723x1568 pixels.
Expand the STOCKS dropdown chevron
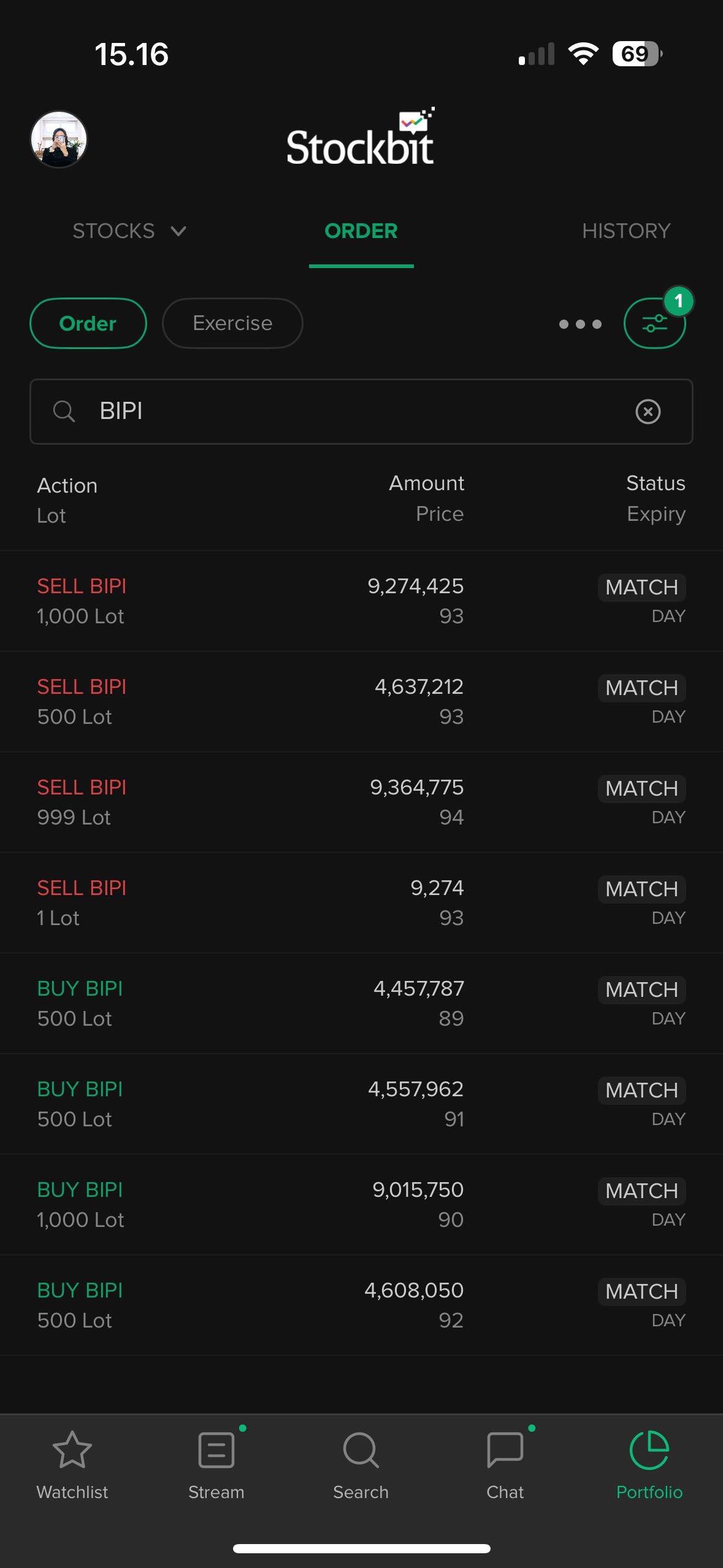[x=178, y=231]
